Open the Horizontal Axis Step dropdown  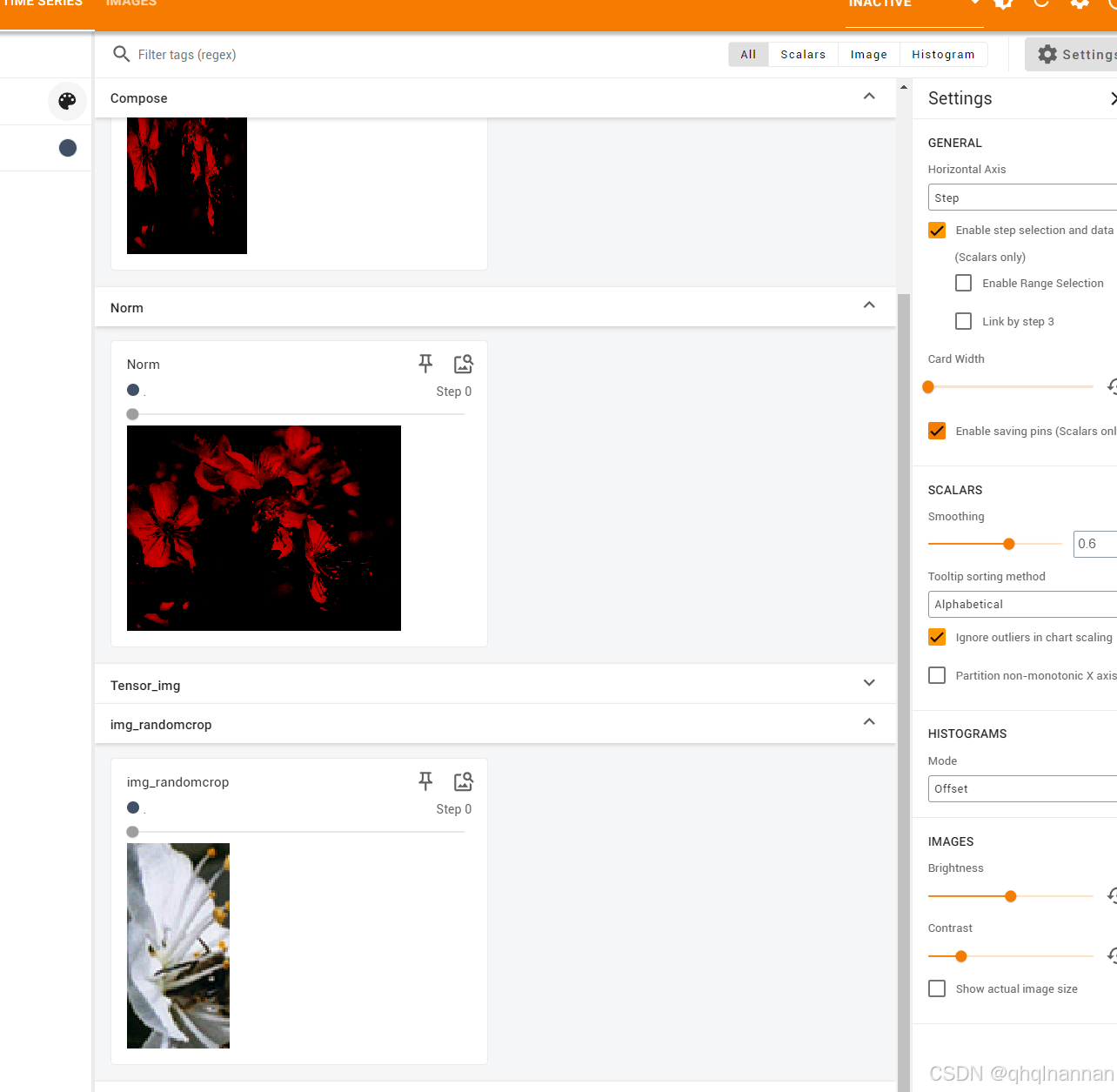point(1022,198)
